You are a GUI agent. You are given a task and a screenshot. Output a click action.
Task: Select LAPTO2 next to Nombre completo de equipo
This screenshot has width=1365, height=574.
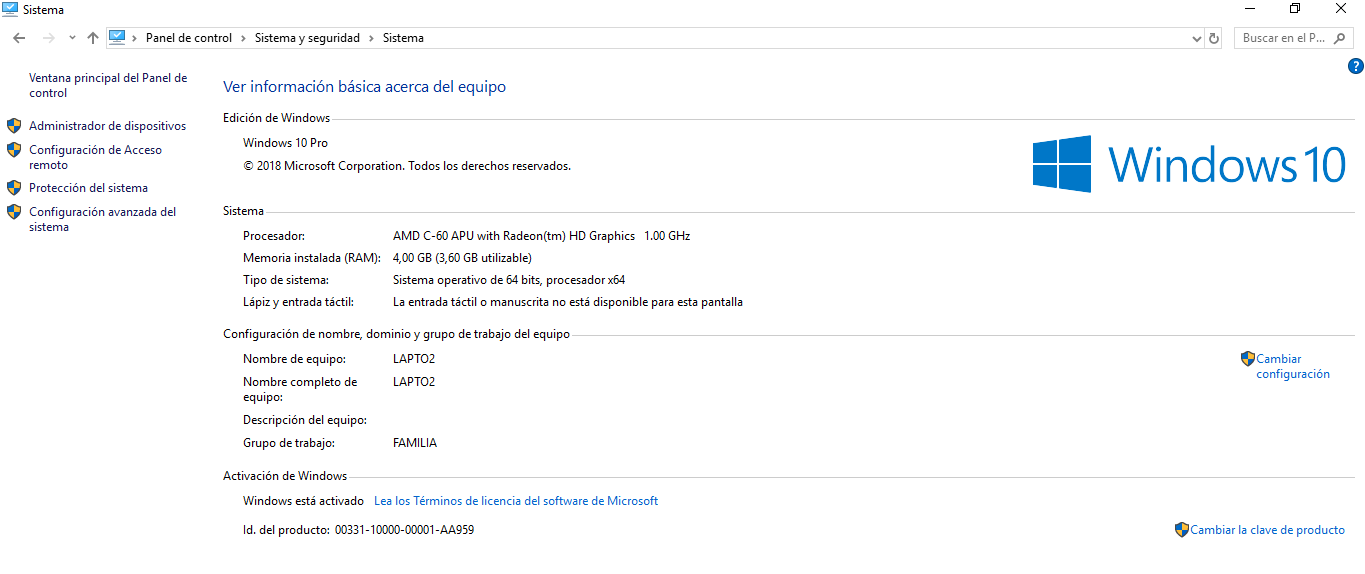click(414, 382)
